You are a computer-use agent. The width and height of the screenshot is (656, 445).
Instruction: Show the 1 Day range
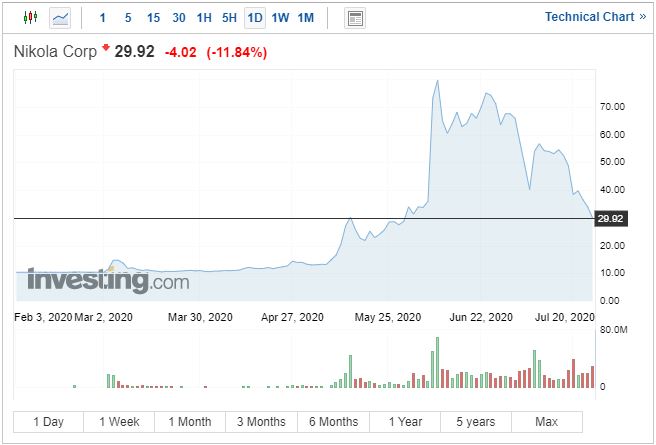pos(49,422)
